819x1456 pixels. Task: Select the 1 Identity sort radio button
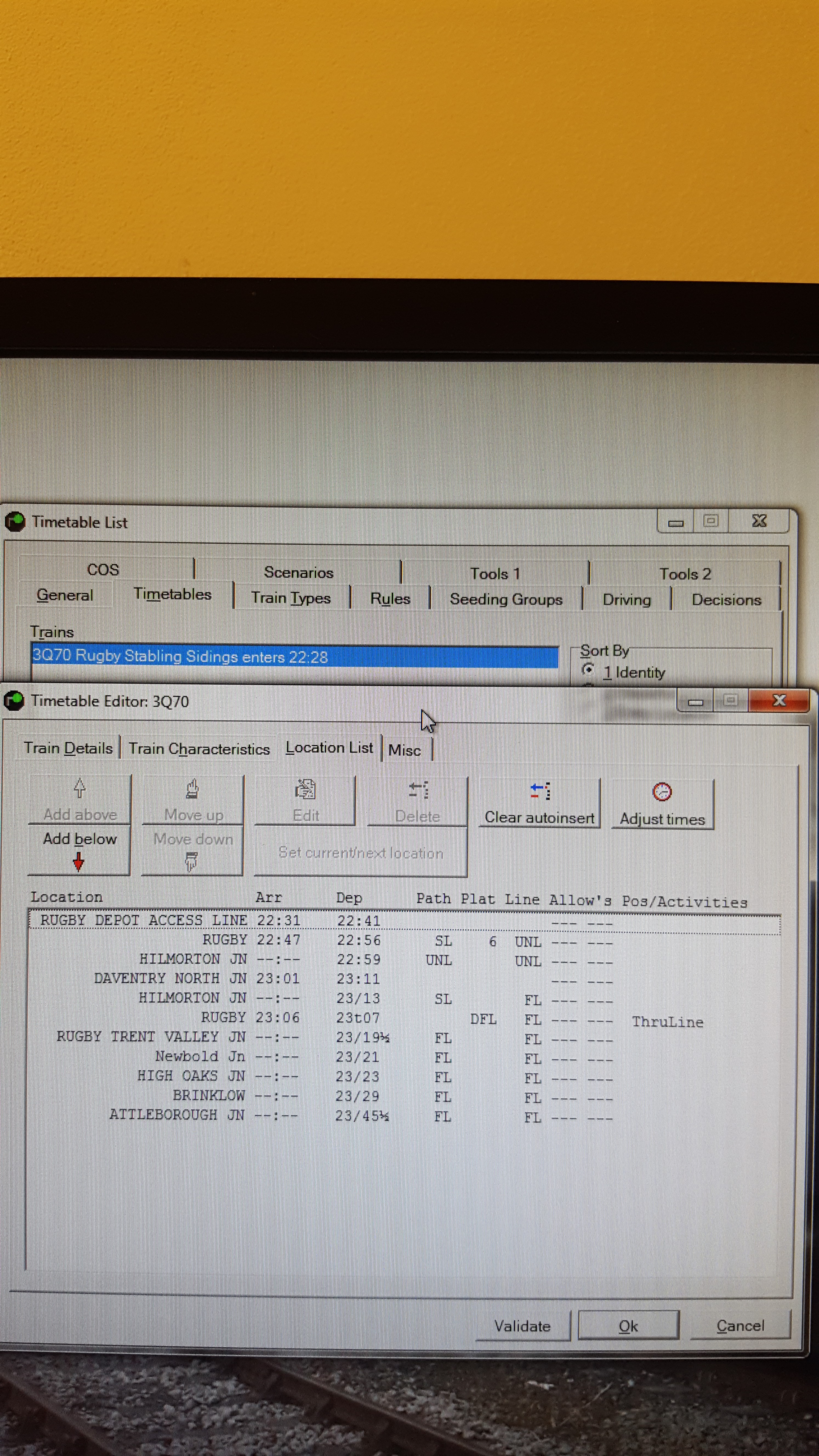pos(588,670)
